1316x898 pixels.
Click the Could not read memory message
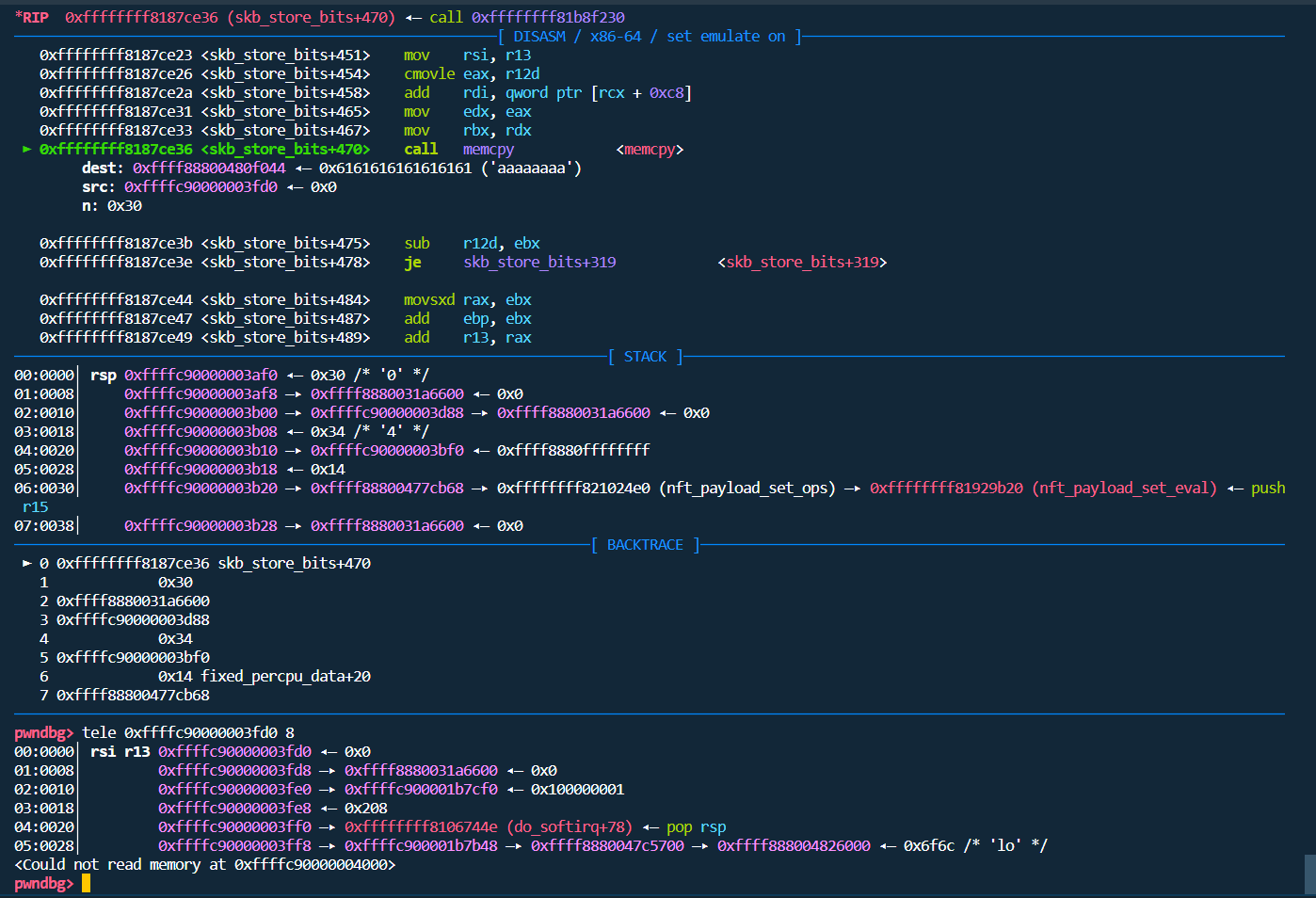[205, 864]
